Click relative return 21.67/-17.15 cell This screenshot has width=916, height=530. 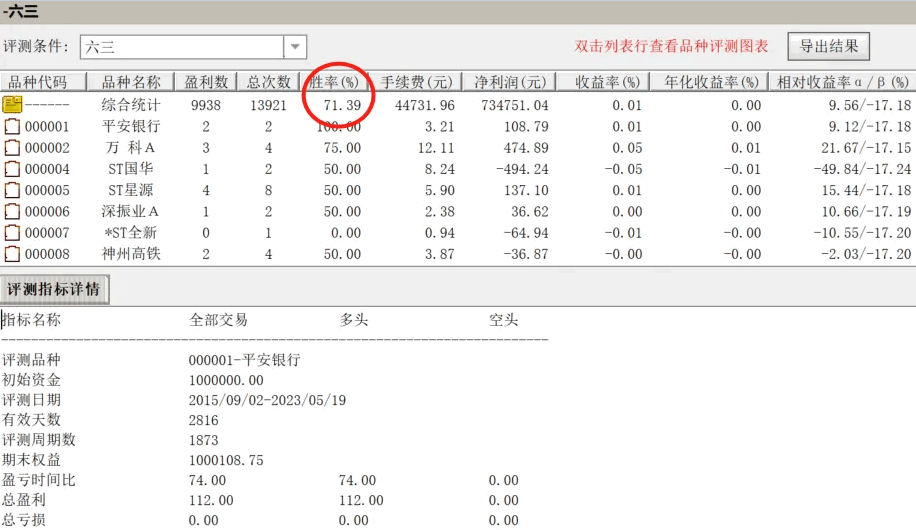coord(866,148)
